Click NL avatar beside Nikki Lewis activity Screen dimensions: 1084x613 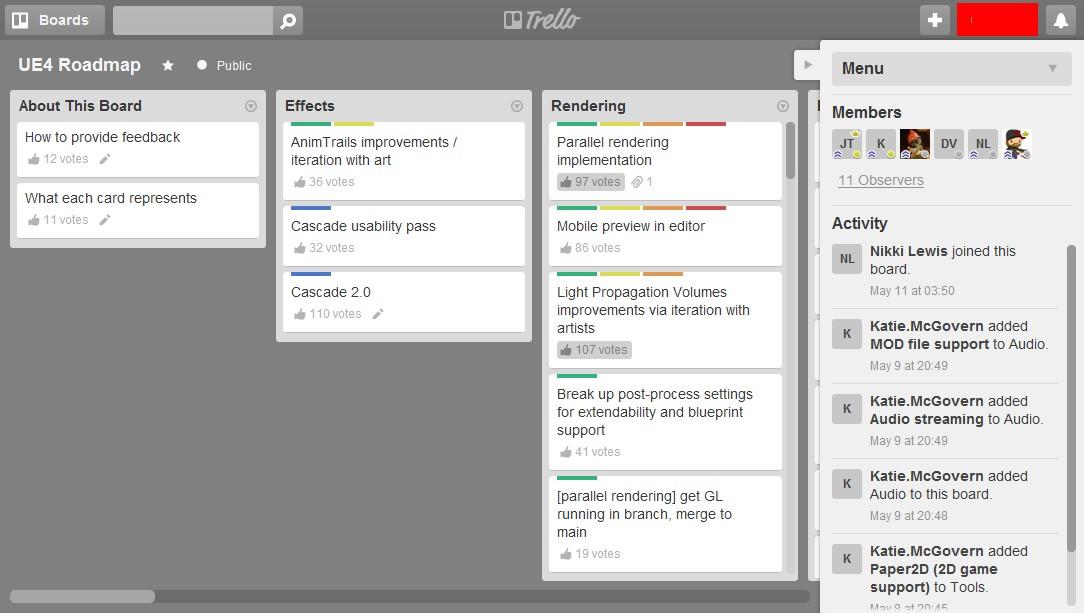(x=847, y=259)
